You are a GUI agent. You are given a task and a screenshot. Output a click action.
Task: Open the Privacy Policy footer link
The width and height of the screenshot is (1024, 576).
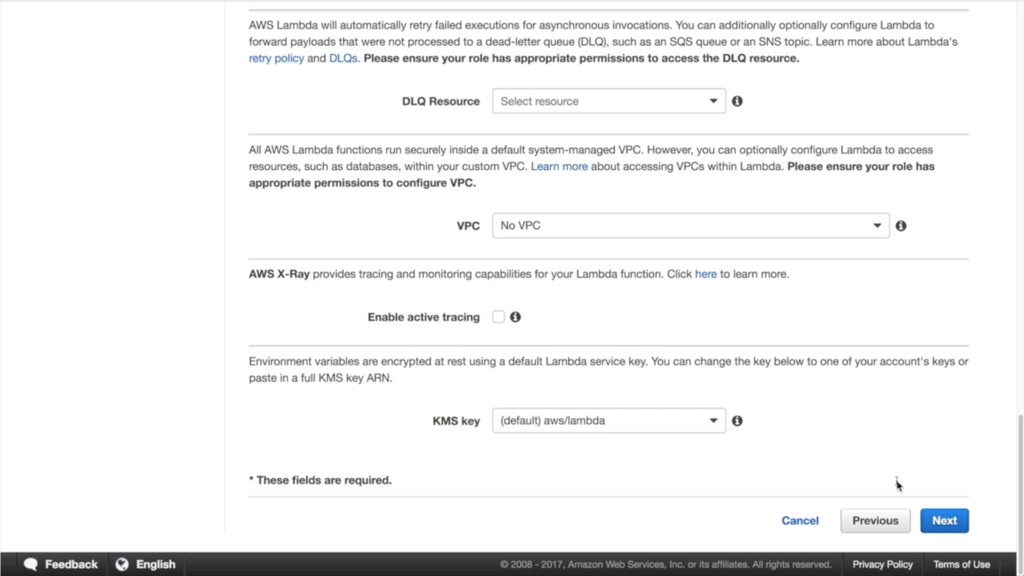coord(882,565)
